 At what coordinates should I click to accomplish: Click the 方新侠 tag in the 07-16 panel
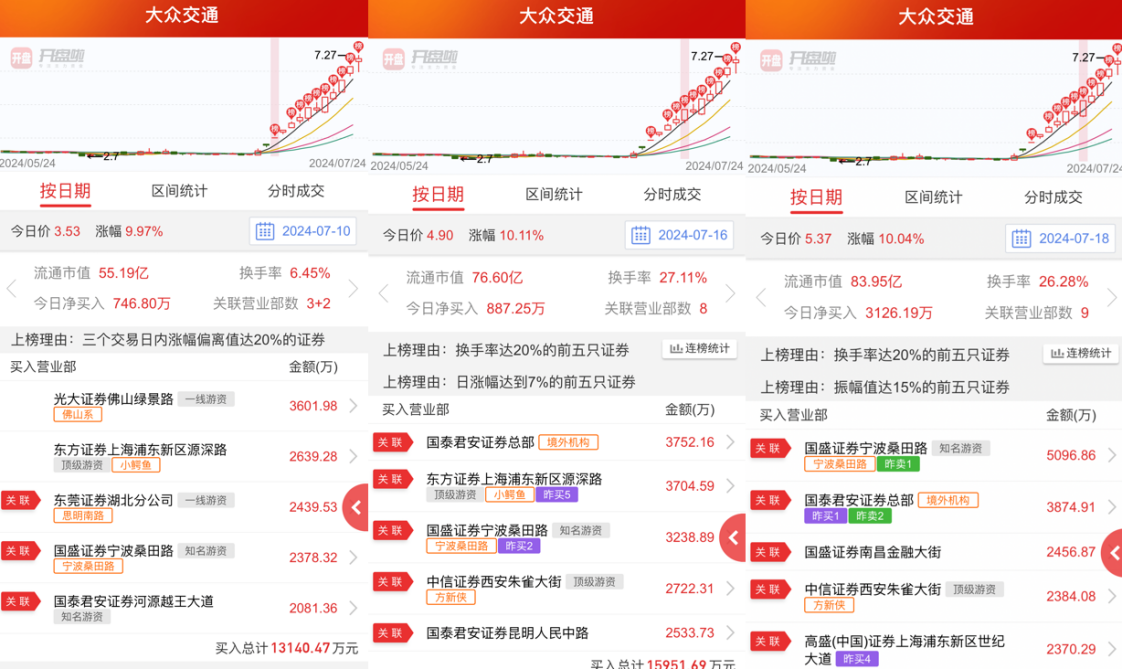click(x=451, y=597)
